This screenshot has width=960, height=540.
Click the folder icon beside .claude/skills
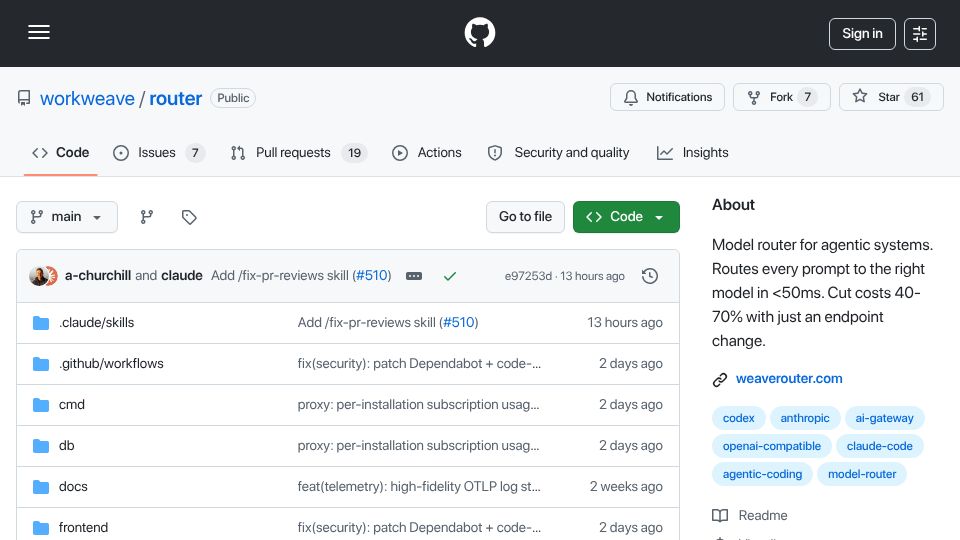pyautogui.click(x=41, y=323)
